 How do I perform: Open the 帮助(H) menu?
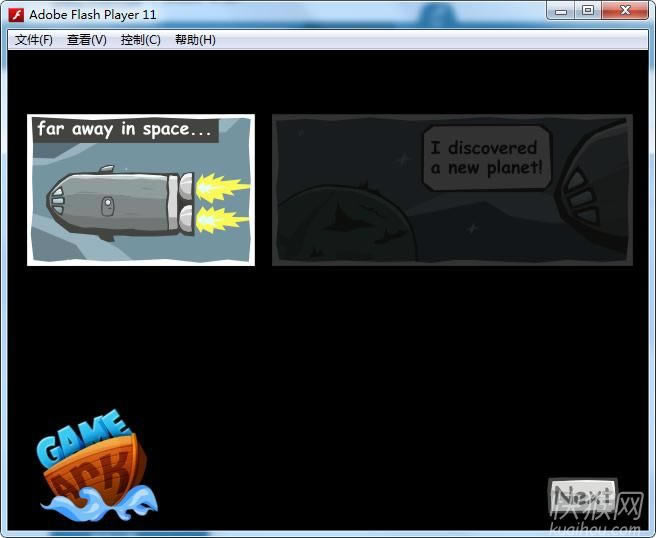(195, 40)
